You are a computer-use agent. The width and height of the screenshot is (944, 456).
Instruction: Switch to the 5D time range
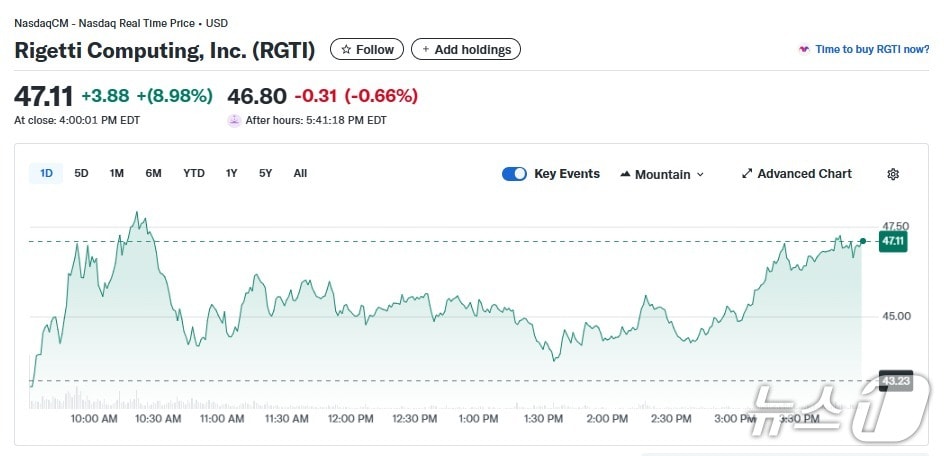[82, 173]
